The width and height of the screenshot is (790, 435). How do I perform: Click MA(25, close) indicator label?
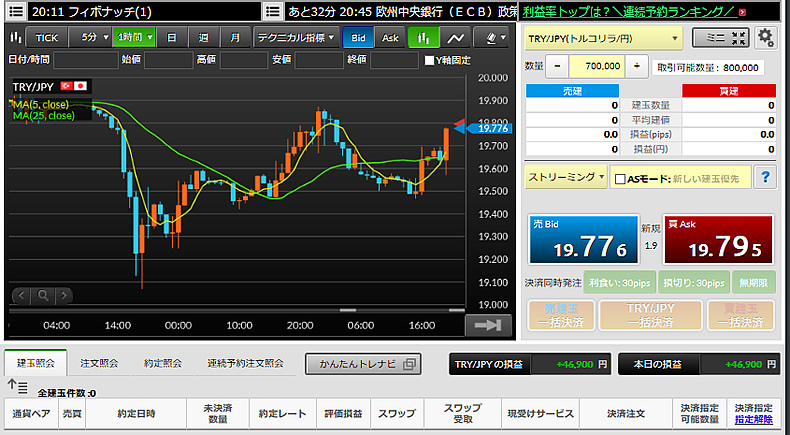[43, 115]
